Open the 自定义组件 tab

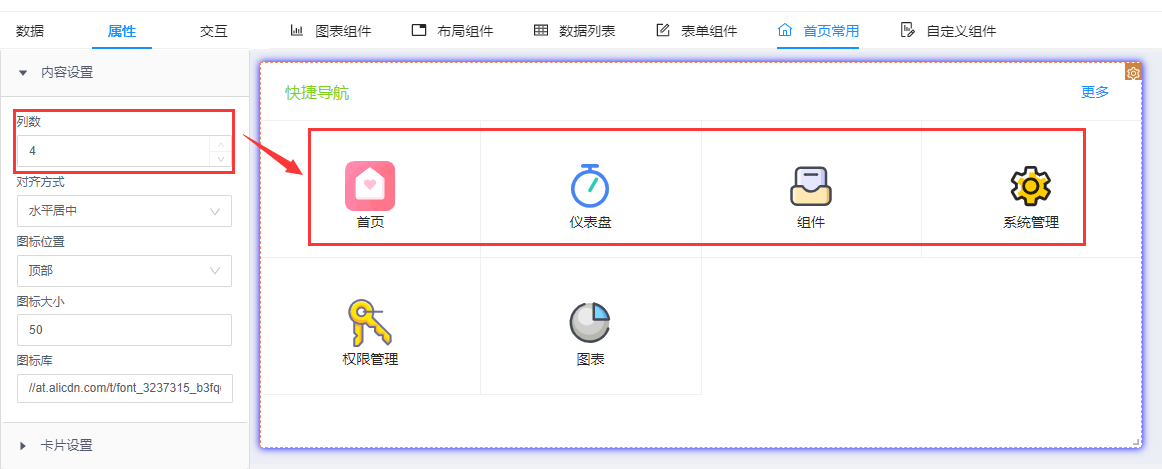(961, 31)
